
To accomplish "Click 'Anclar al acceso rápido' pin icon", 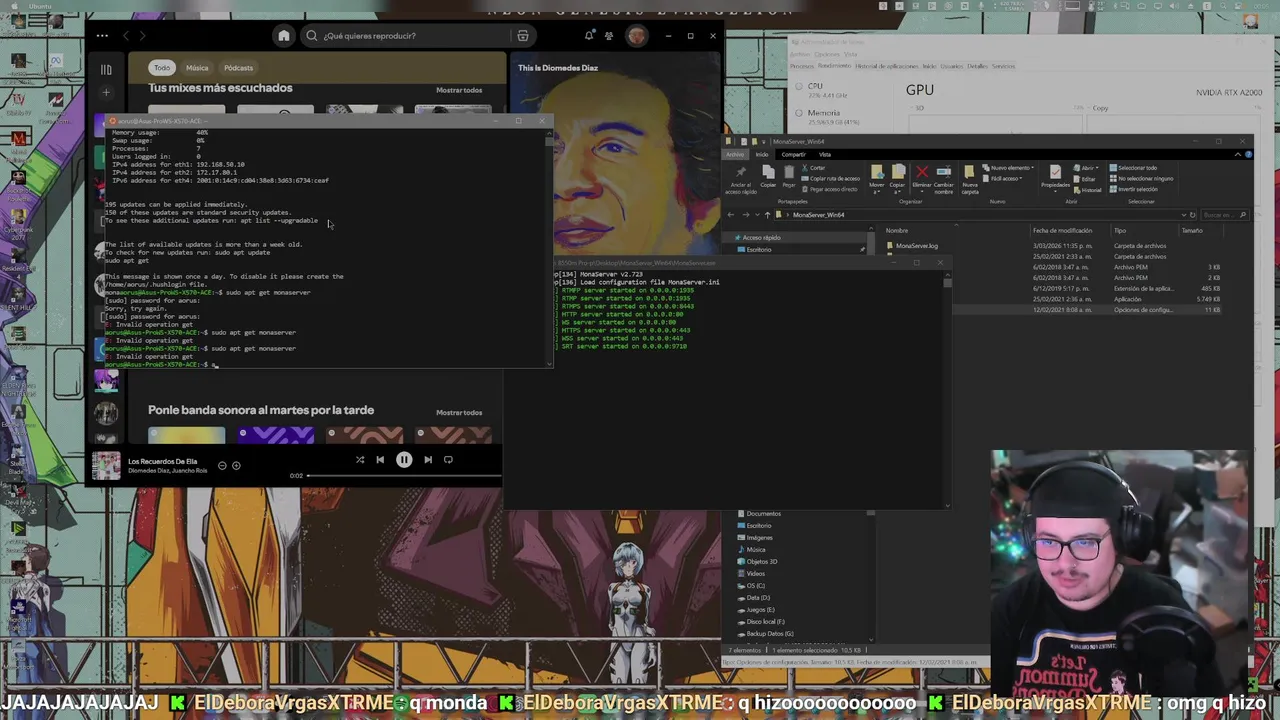I will click(x=741, y=179).
